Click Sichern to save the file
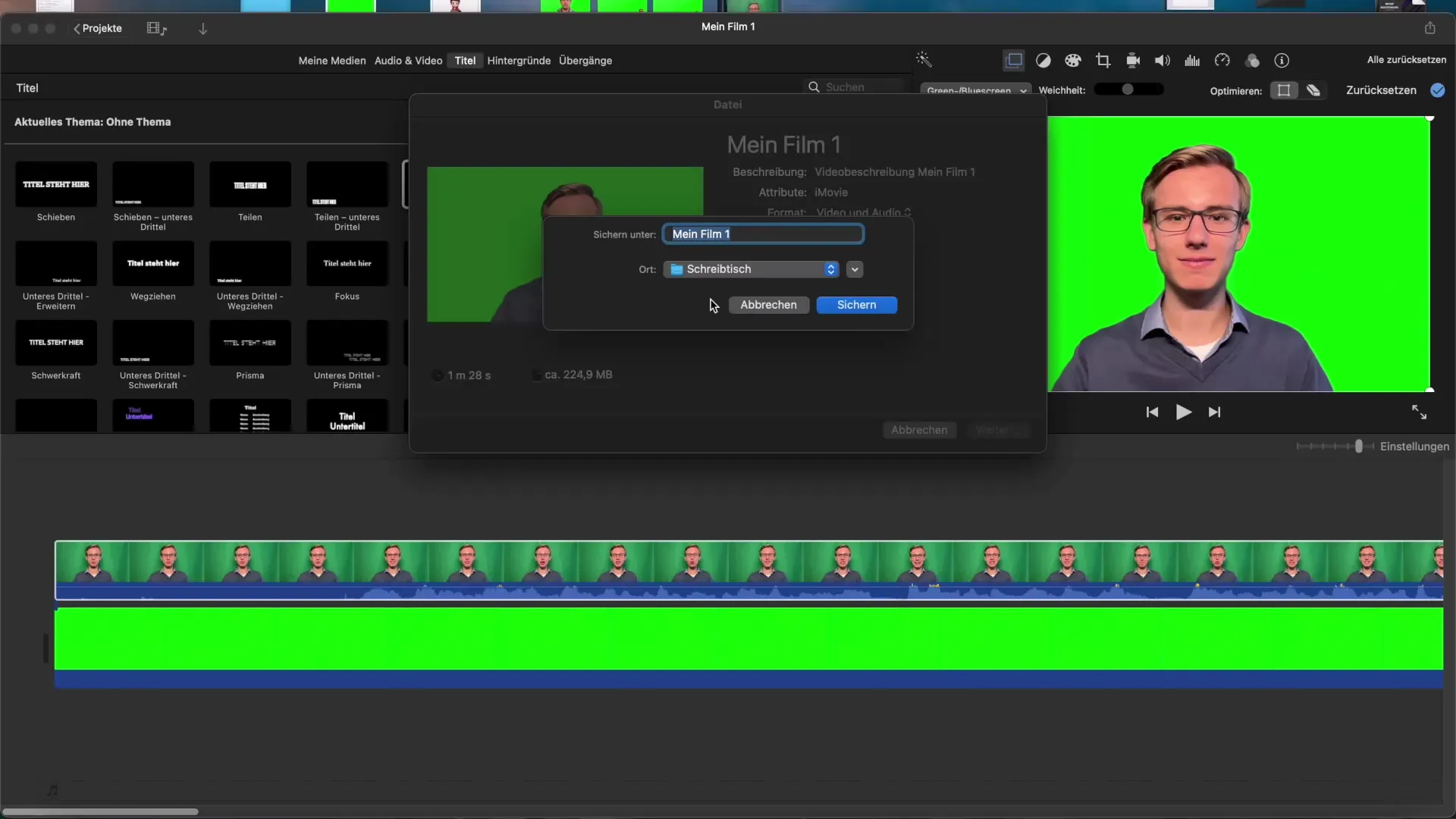This screenshot has width=1456, height=819. (x=857, y=305)
